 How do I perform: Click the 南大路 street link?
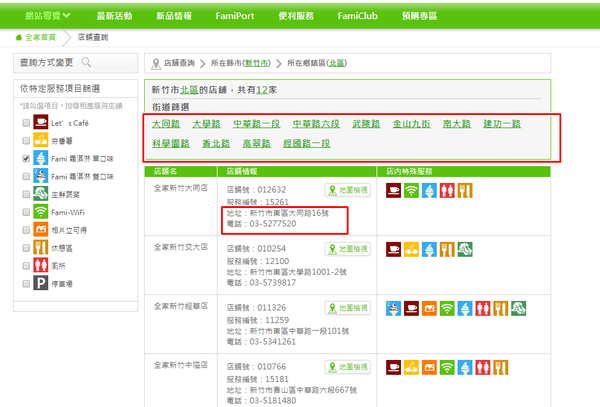457,124
